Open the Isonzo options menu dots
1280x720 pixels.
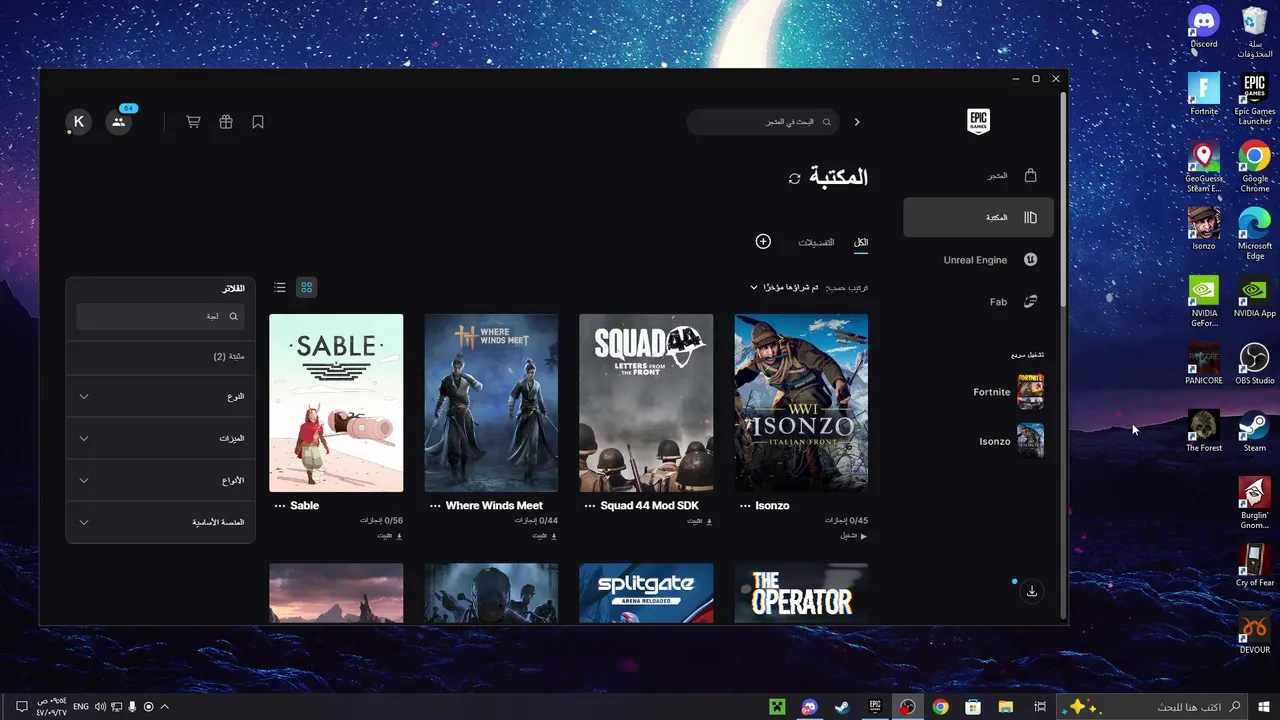click(745, 506)
